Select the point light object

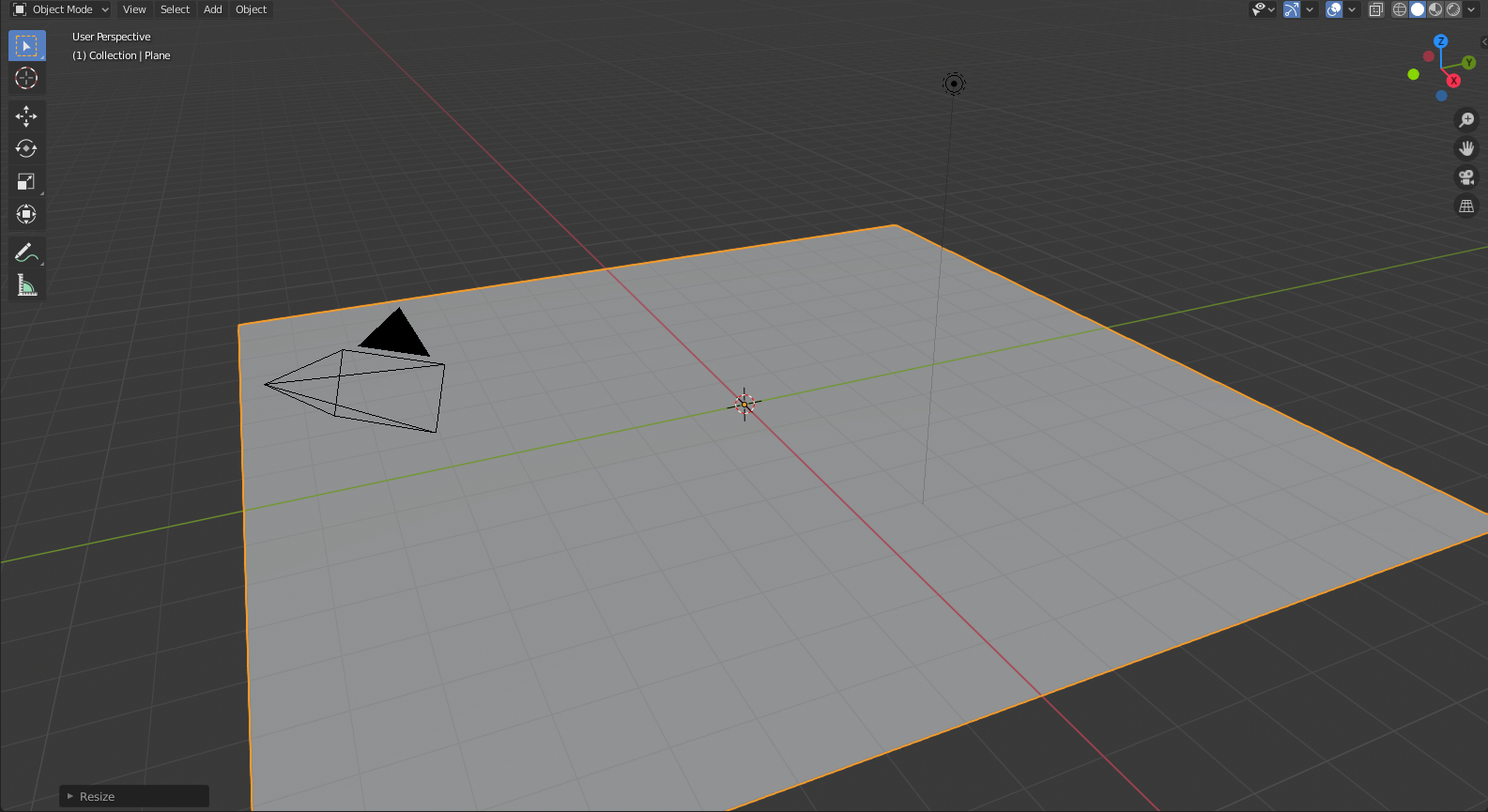tap(954, 84)
